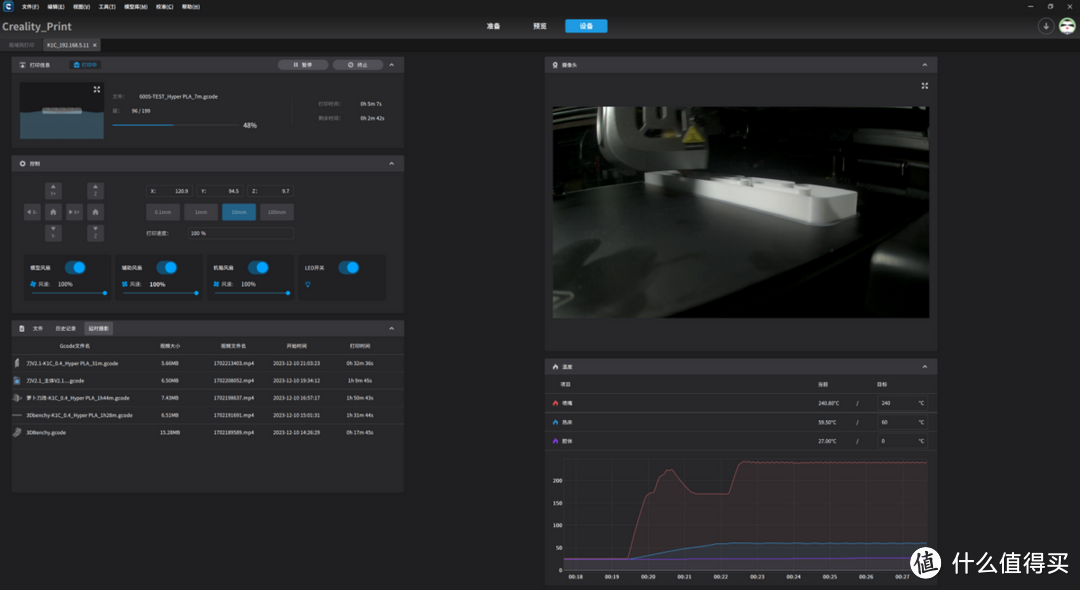Jog the print head with X- arrow

coord(32,212)
